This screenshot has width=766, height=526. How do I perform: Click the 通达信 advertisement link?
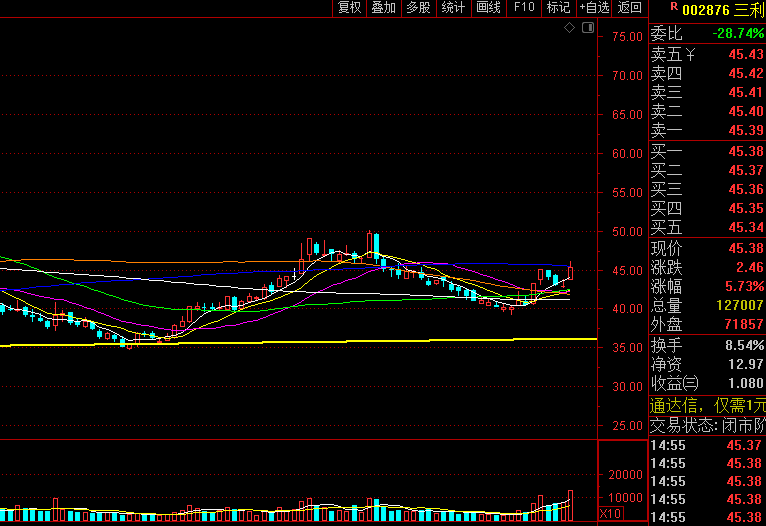pyautogui.click(x=707, y=405)
